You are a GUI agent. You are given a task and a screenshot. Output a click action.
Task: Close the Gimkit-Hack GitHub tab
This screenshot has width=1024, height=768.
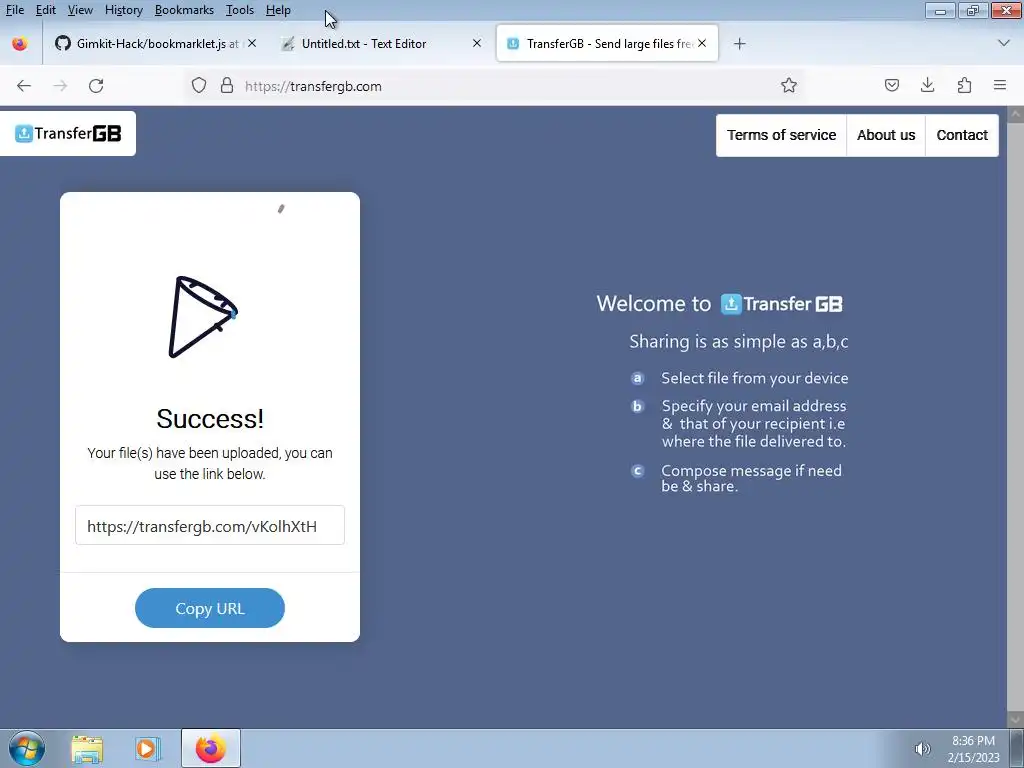252,43
